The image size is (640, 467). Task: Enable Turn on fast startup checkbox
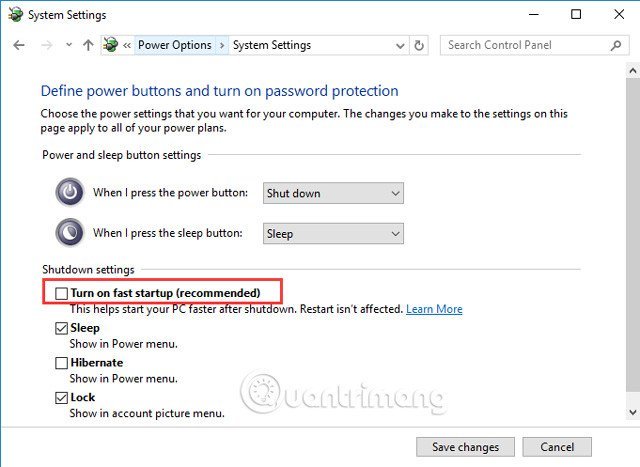point(62,293)
